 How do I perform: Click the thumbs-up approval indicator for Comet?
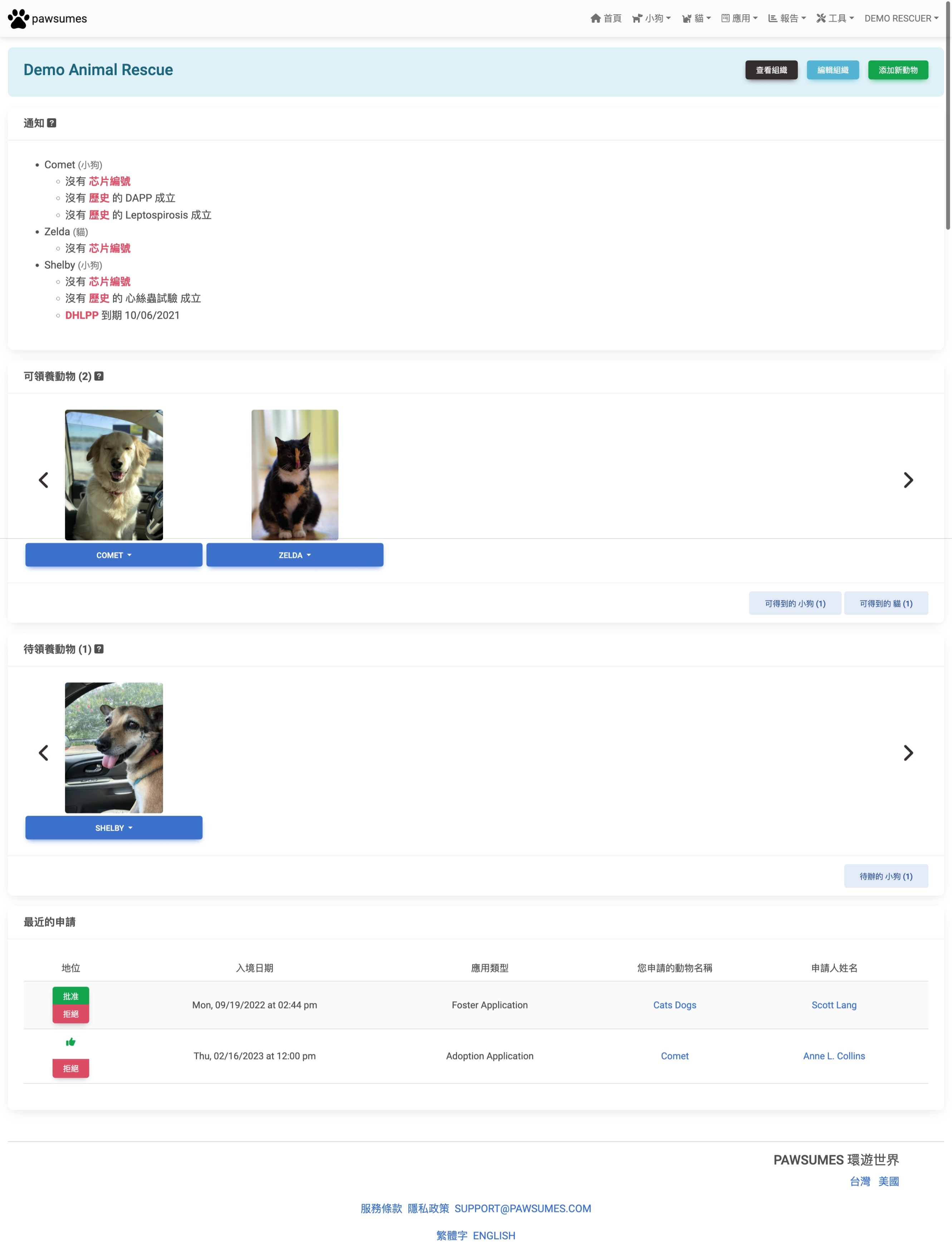click(71, 1041)
